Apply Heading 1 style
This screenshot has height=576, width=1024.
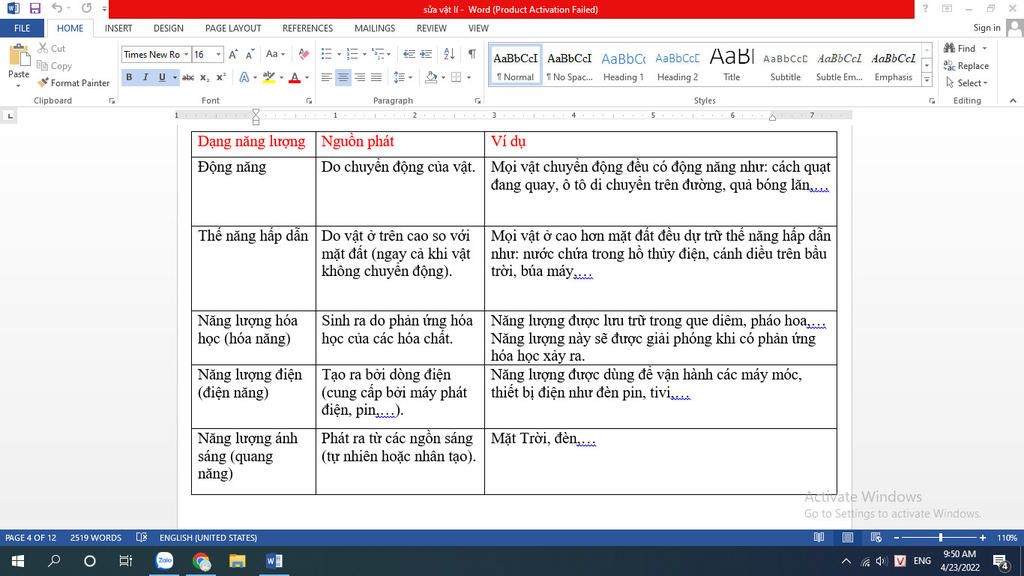pyautogui.click(x=623, y=65)
